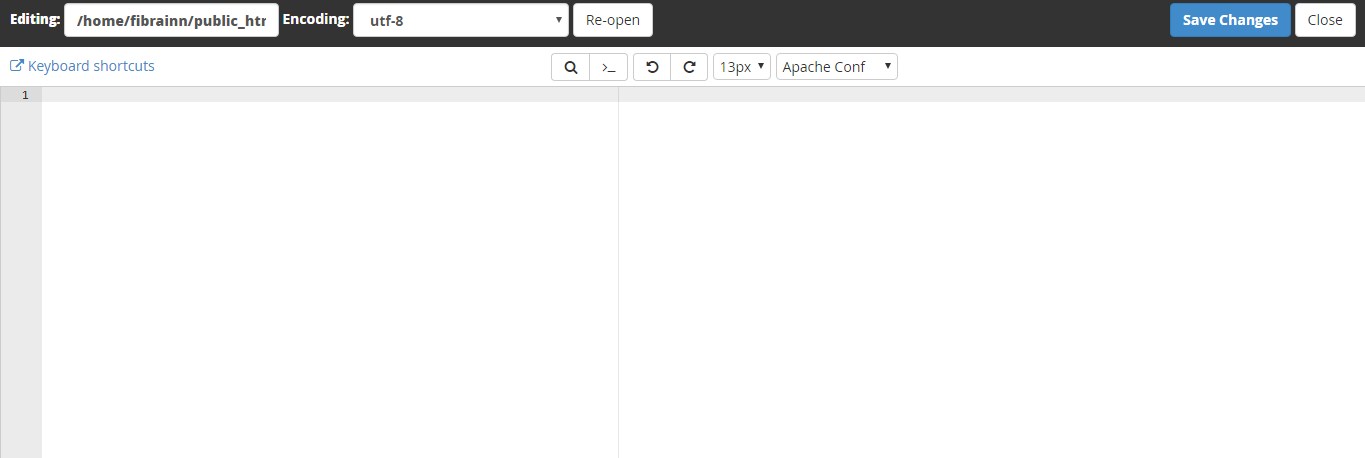Click the external-link icon beside Keyboard shortcuts
The height and width of the screenshot is (458, 1365).
[16, 66]
